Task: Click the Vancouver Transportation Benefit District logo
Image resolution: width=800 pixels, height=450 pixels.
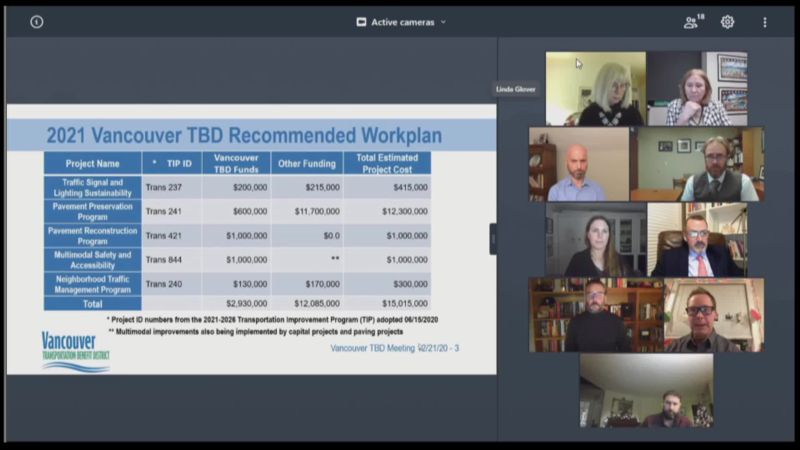Action: (75, 350)
